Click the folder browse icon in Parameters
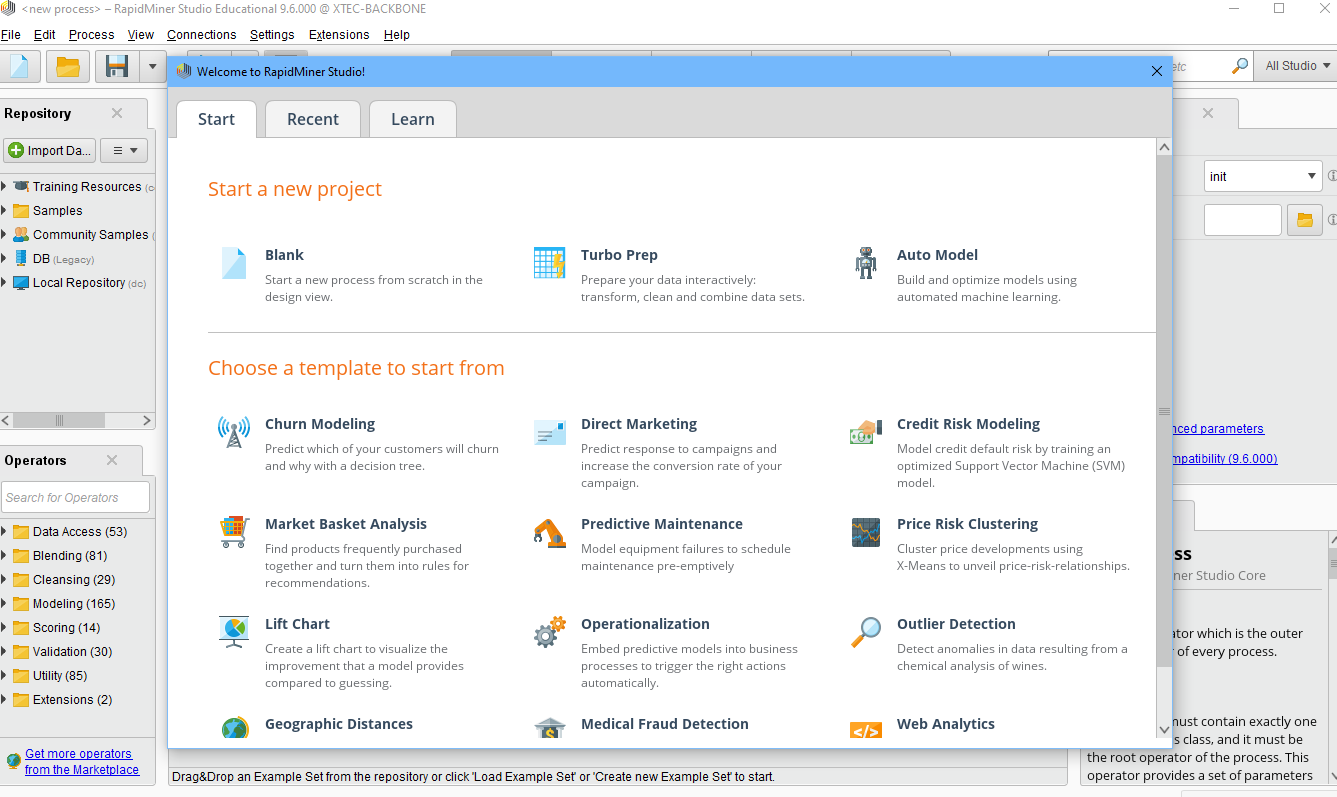Viewport: 1337px width, 797px height. 1304,220
